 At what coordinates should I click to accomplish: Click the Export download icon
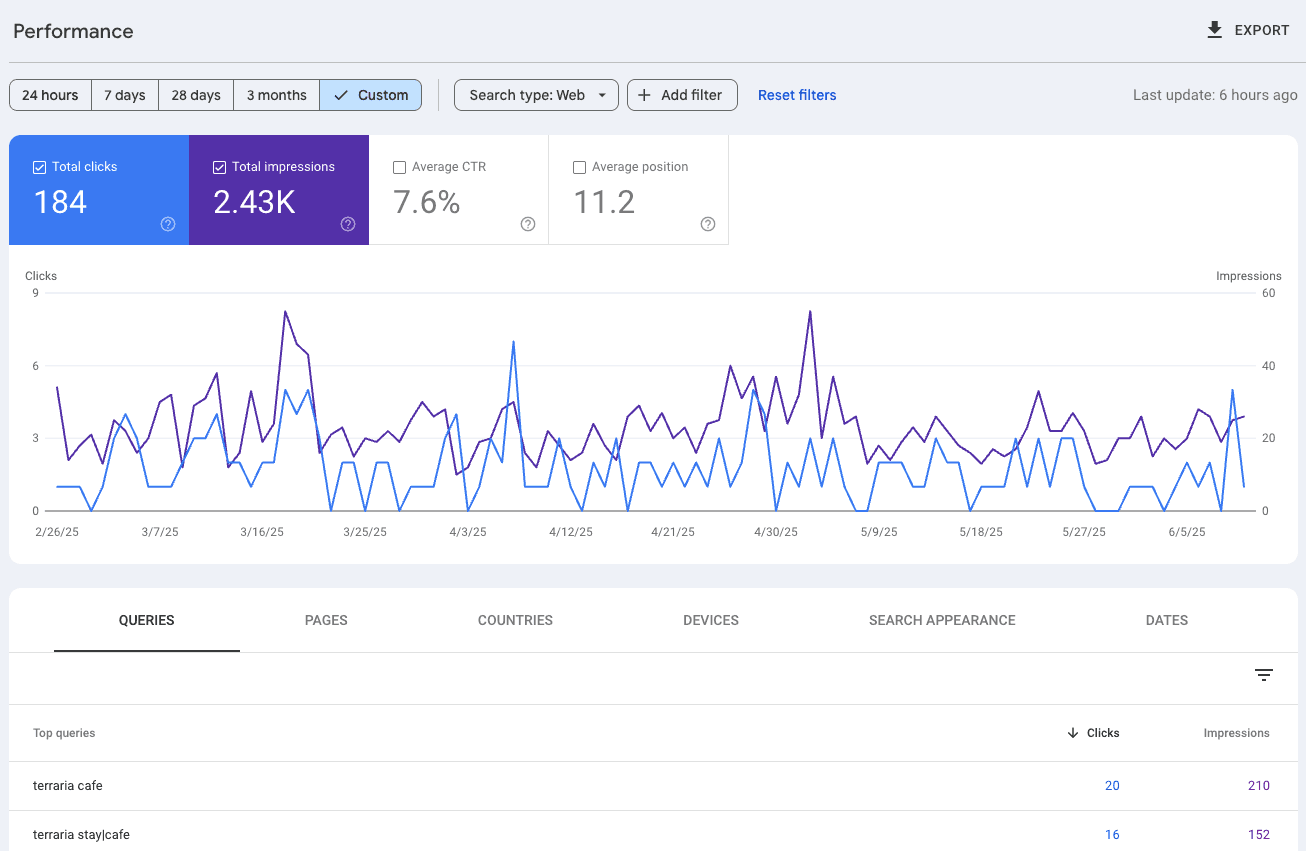1215,30
